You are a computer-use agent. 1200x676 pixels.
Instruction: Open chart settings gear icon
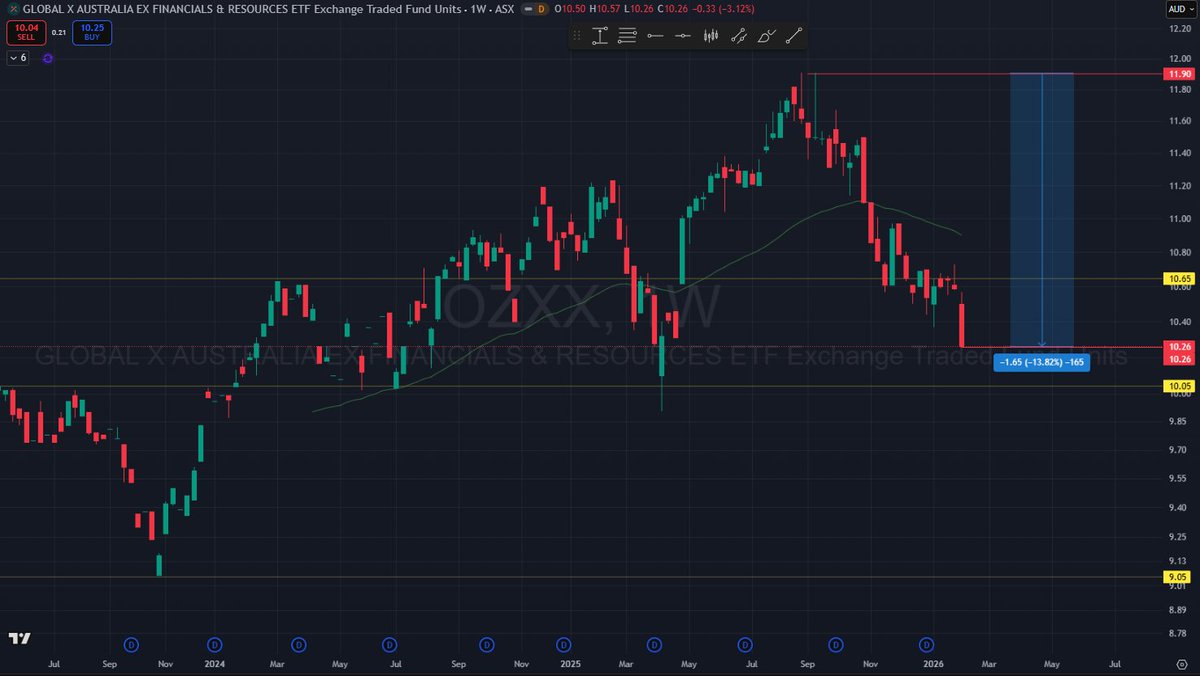[x=1181, y=663]
